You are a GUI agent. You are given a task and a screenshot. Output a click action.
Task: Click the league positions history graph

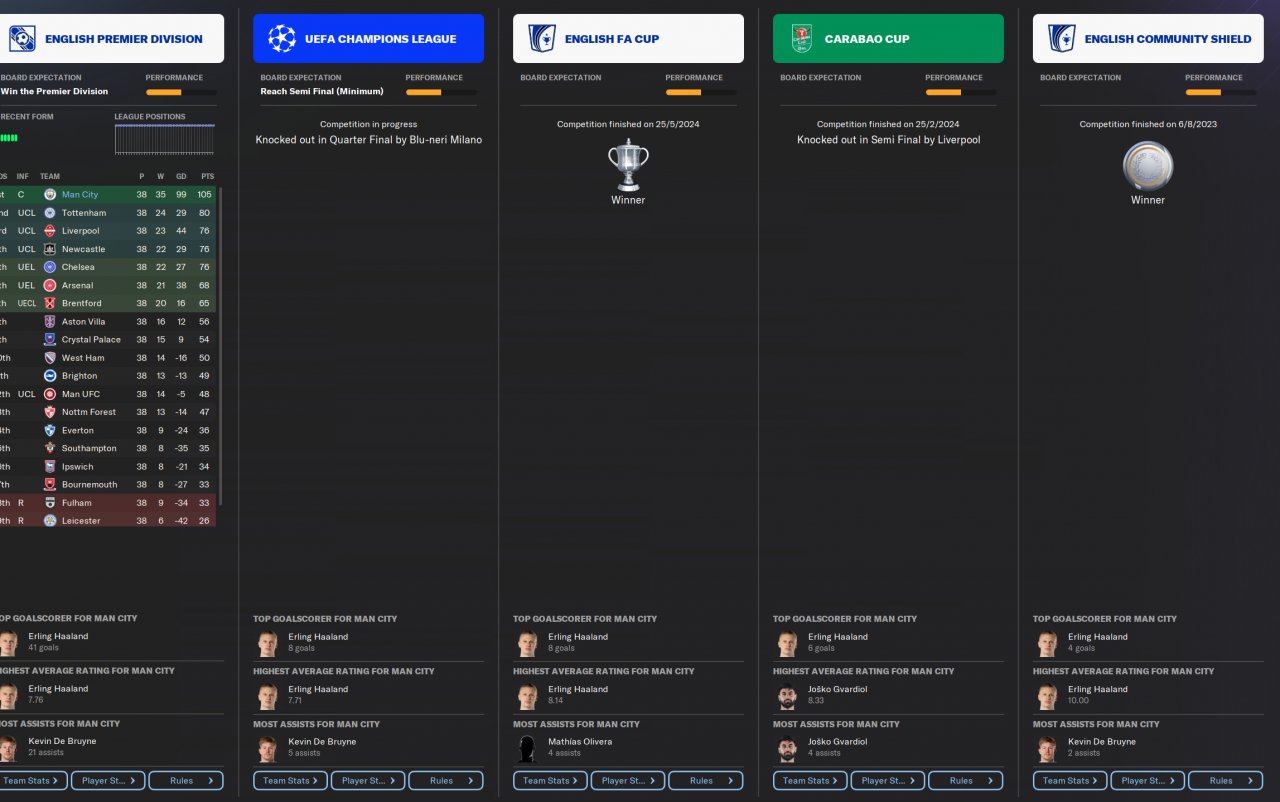click(x=165, y=140)
